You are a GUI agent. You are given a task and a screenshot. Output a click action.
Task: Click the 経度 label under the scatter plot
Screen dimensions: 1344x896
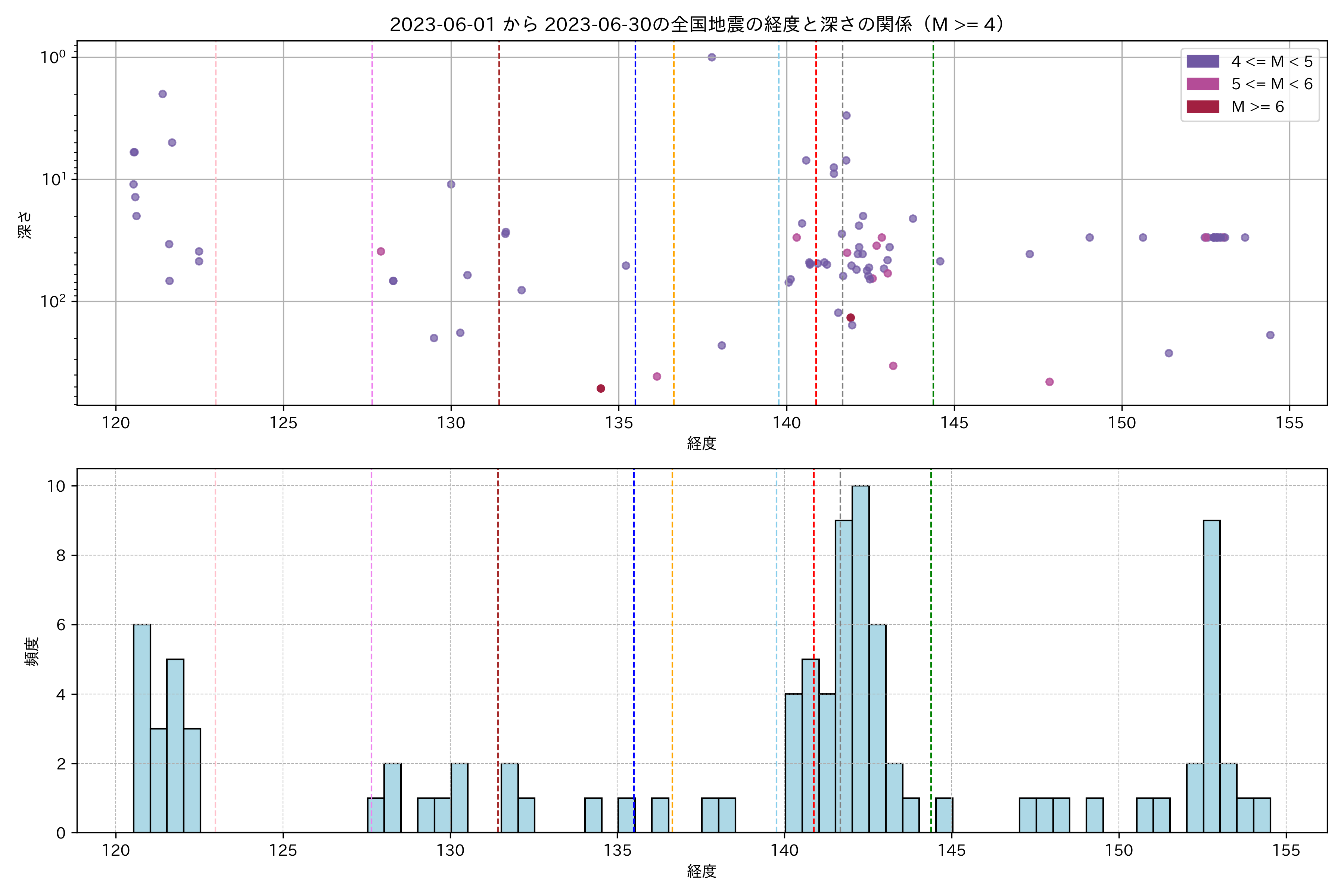[701, 443]
